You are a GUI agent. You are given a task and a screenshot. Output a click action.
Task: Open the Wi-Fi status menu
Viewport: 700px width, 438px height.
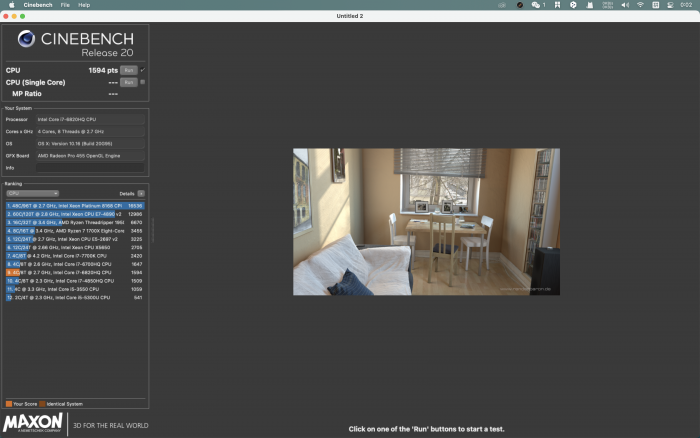click(640, 5)
